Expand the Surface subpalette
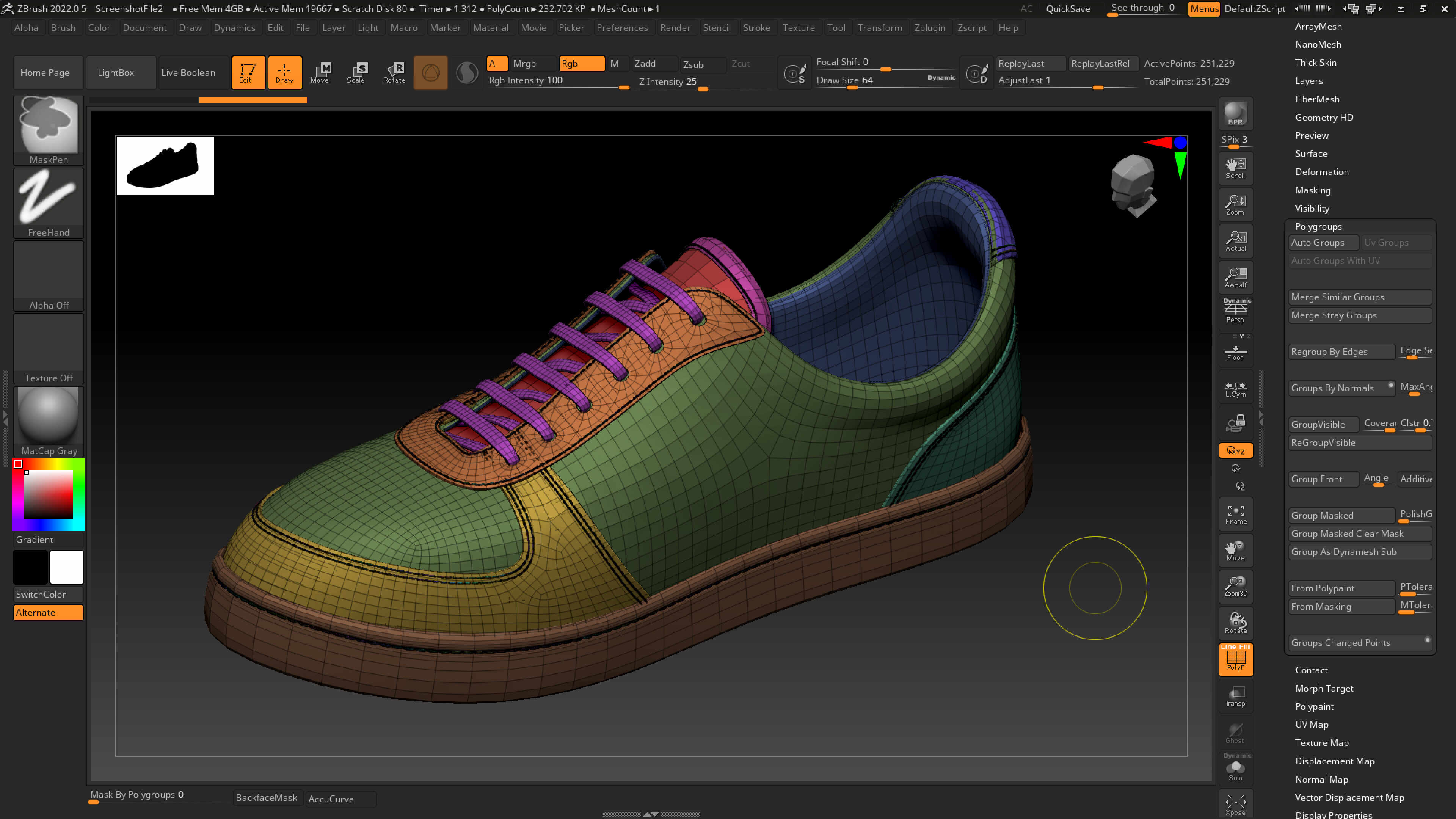1456x819 pixels. coord(1311,154)
